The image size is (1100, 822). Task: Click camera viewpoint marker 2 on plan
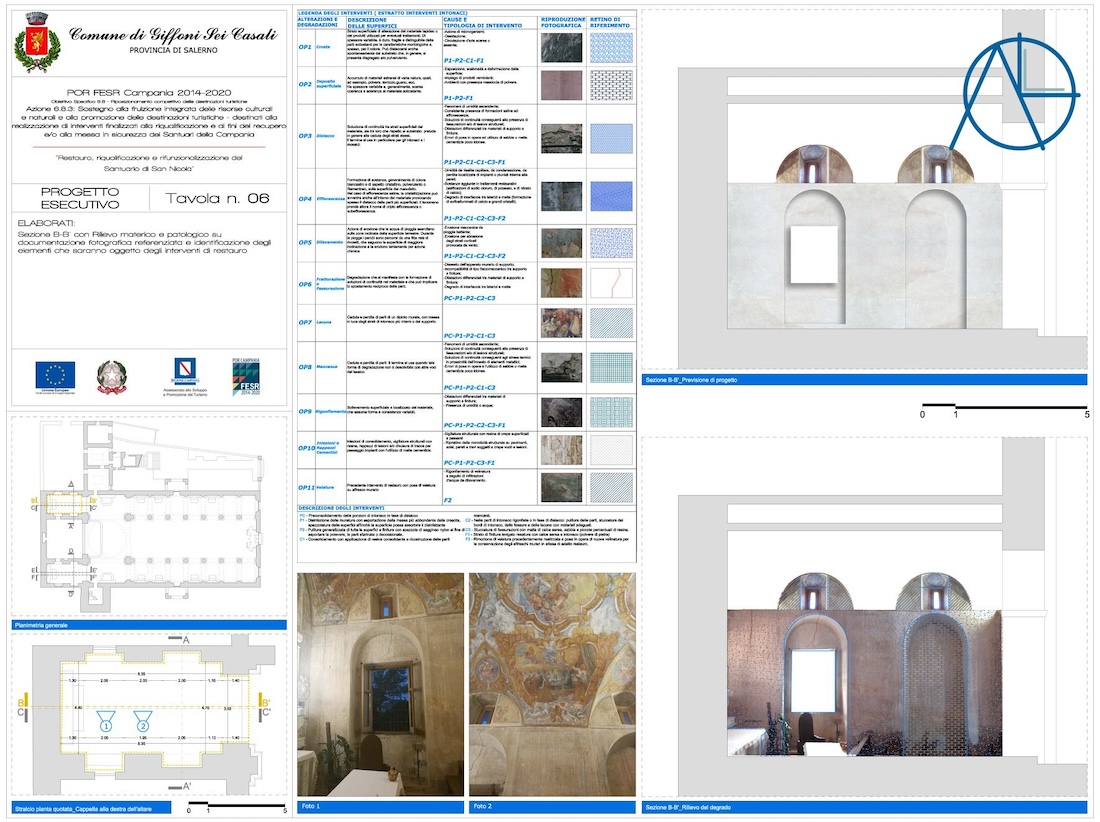[x=143, y=722]
